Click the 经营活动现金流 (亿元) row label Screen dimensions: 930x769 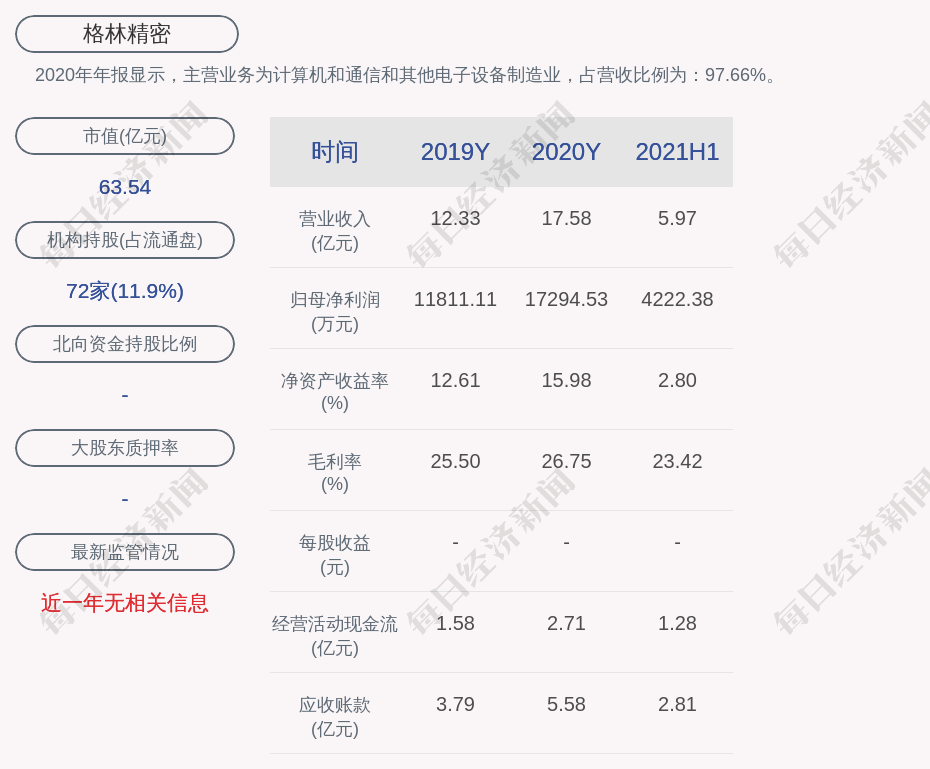[335, 636]
